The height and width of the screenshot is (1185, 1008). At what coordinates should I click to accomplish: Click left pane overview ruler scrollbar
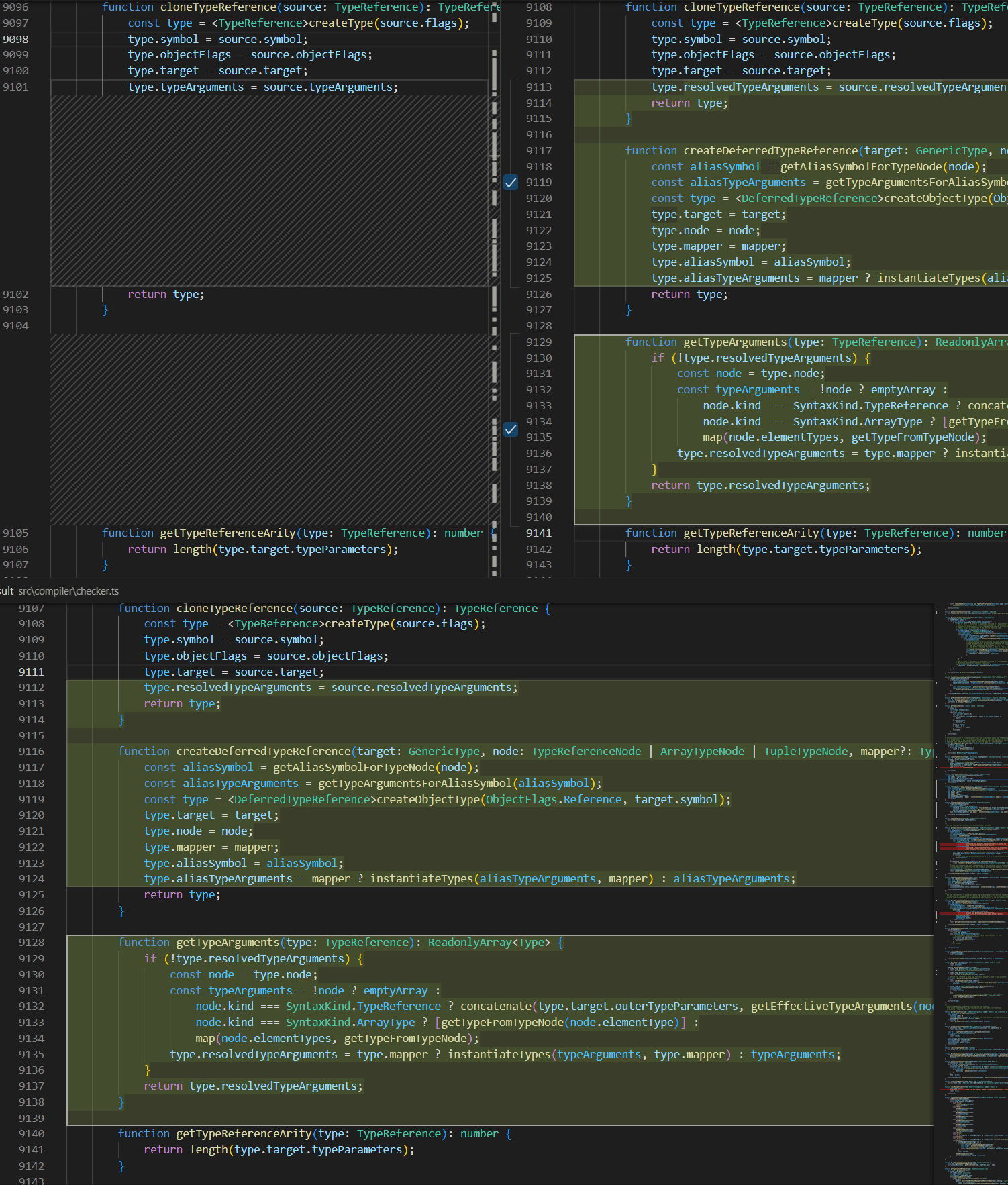pyautogui.click(x=495, y=289)
